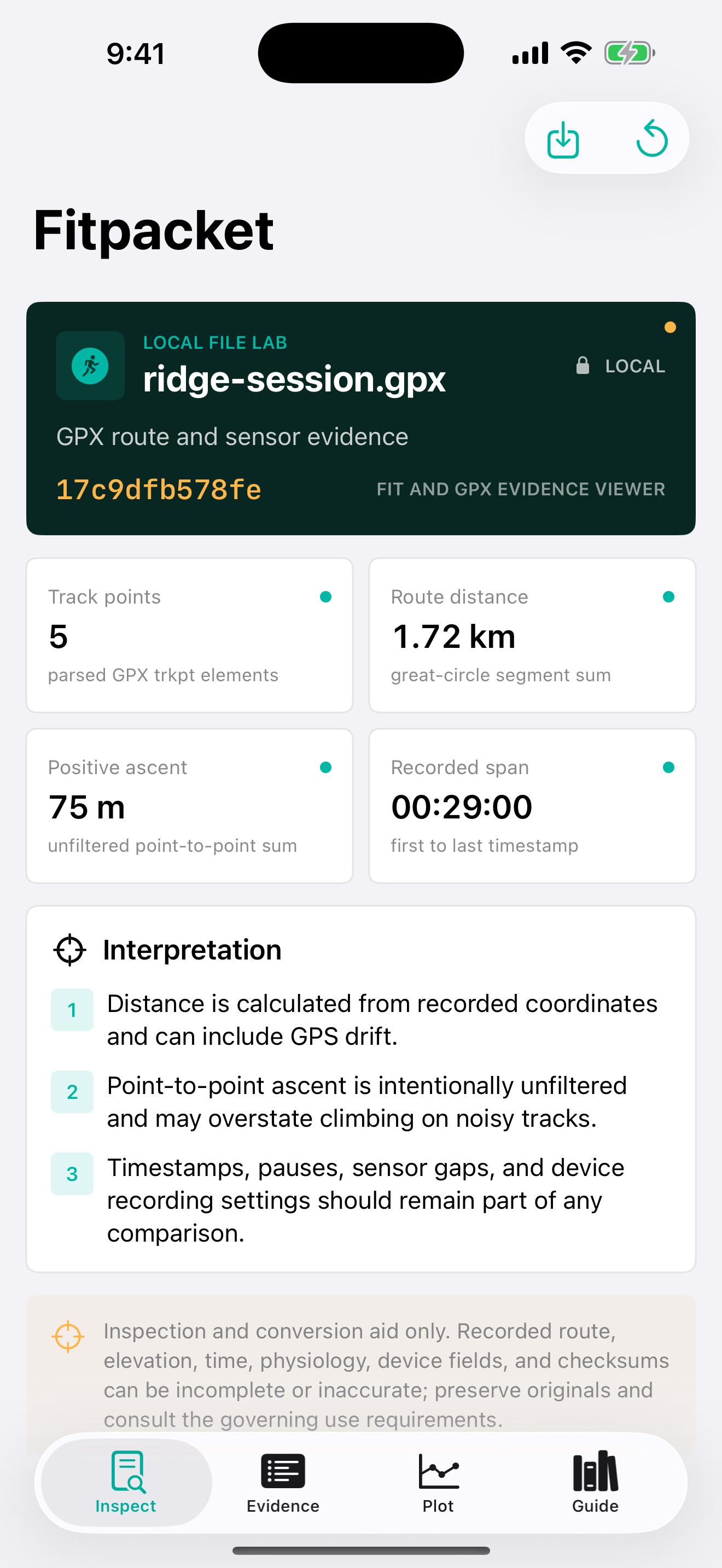
Task: Switch to the Evidence tab
Action: [283, 1483]
